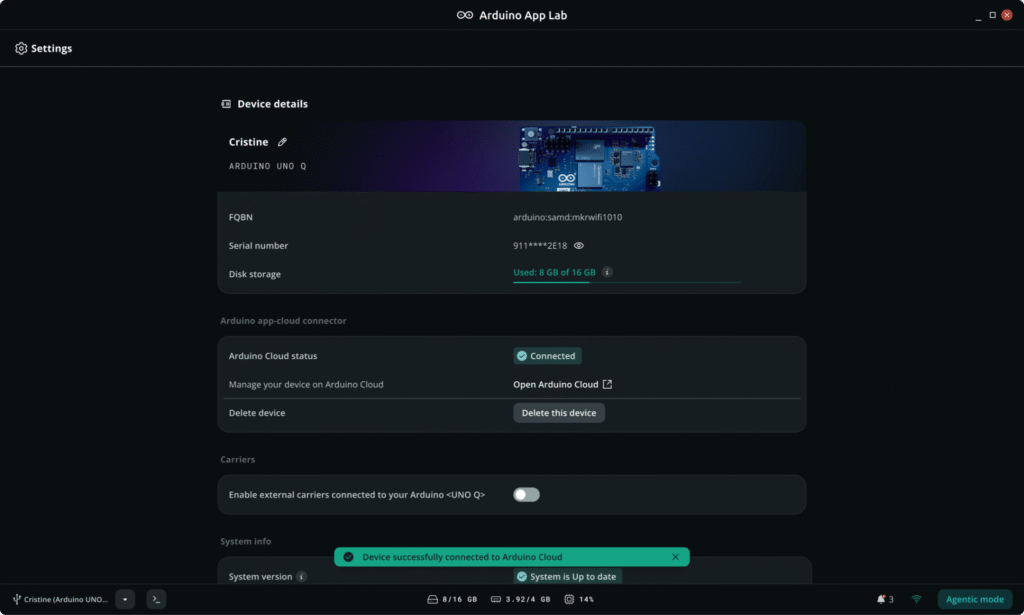Click the Settings gear icon
1024x615 pixels.
point(21,48)
